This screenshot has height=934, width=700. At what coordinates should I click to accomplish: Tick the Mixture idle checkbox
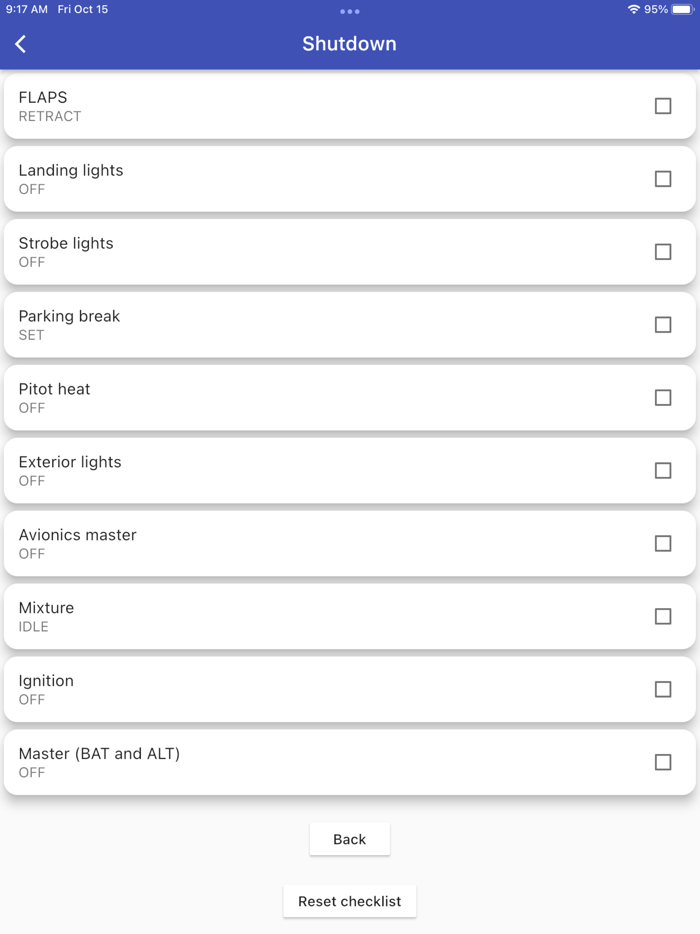coord(663,617)
